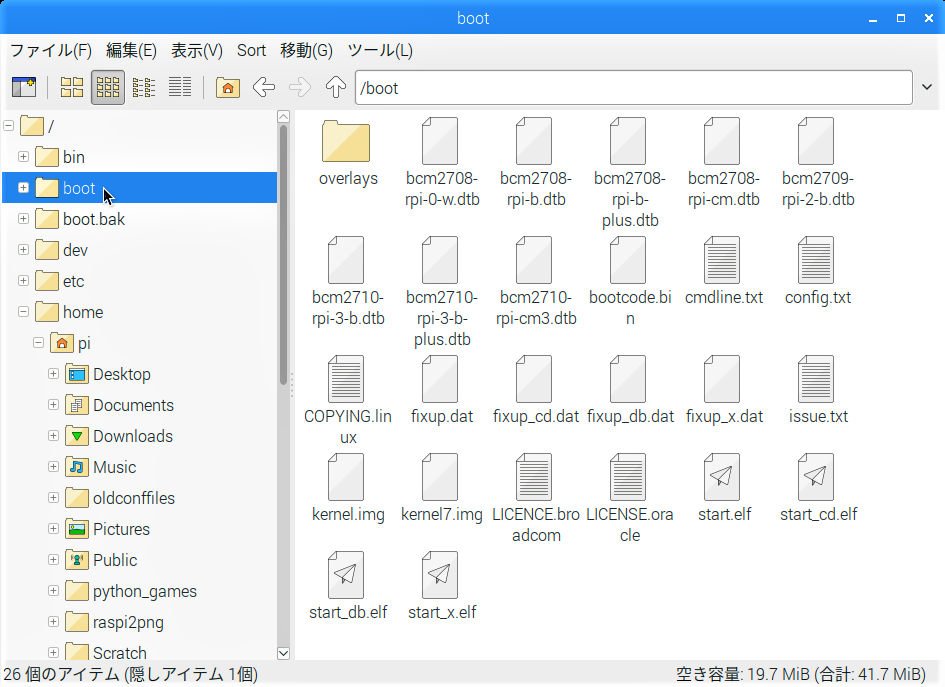Image resolution: width=945 pixels, height=687 pixels.
Task: Select bcm2710-rpi-3-b-plus.dtb file
Action: pyautogui.click(x=440, y=260)
